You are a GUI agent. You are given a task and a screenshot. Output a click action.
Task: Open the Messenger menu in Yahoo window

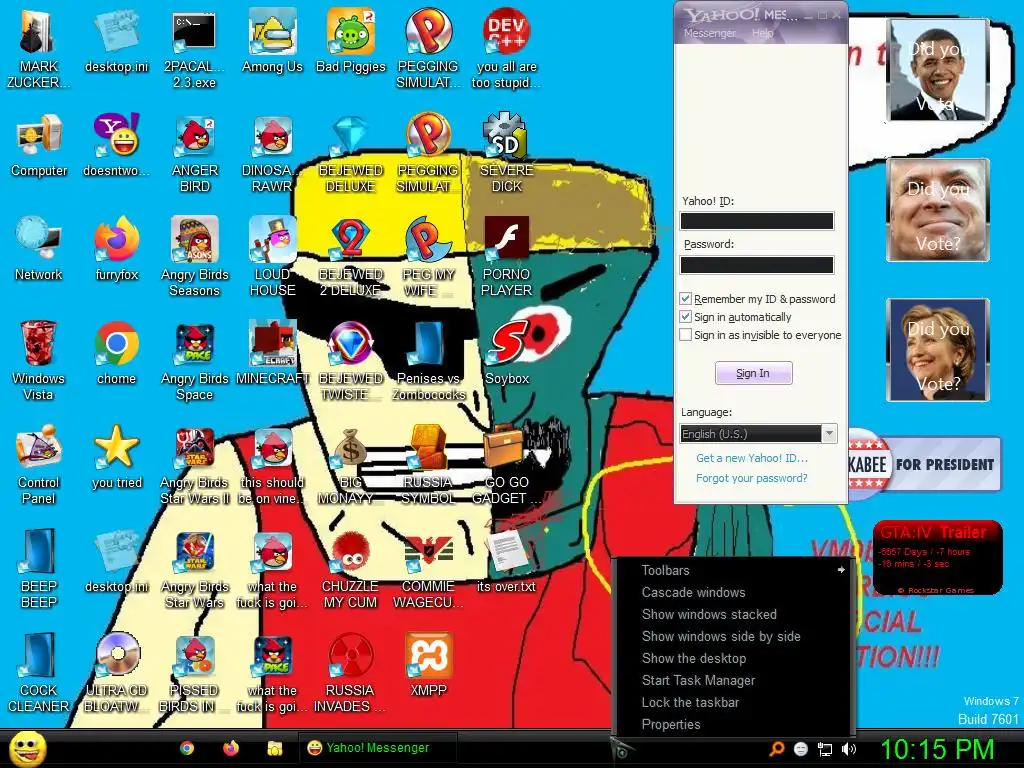(710, 33)
